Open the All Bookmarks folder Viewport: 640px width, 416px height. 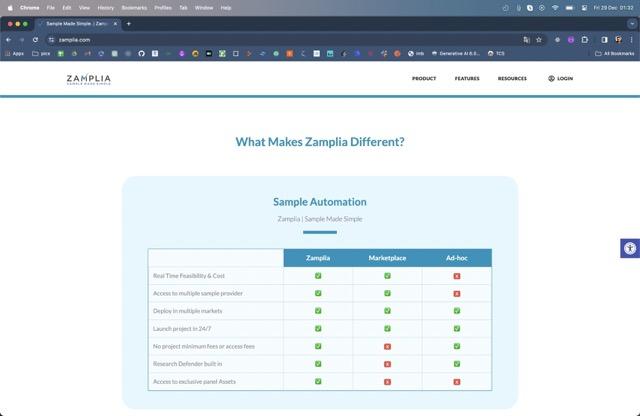pyautogui.click(x=615, y=53)
